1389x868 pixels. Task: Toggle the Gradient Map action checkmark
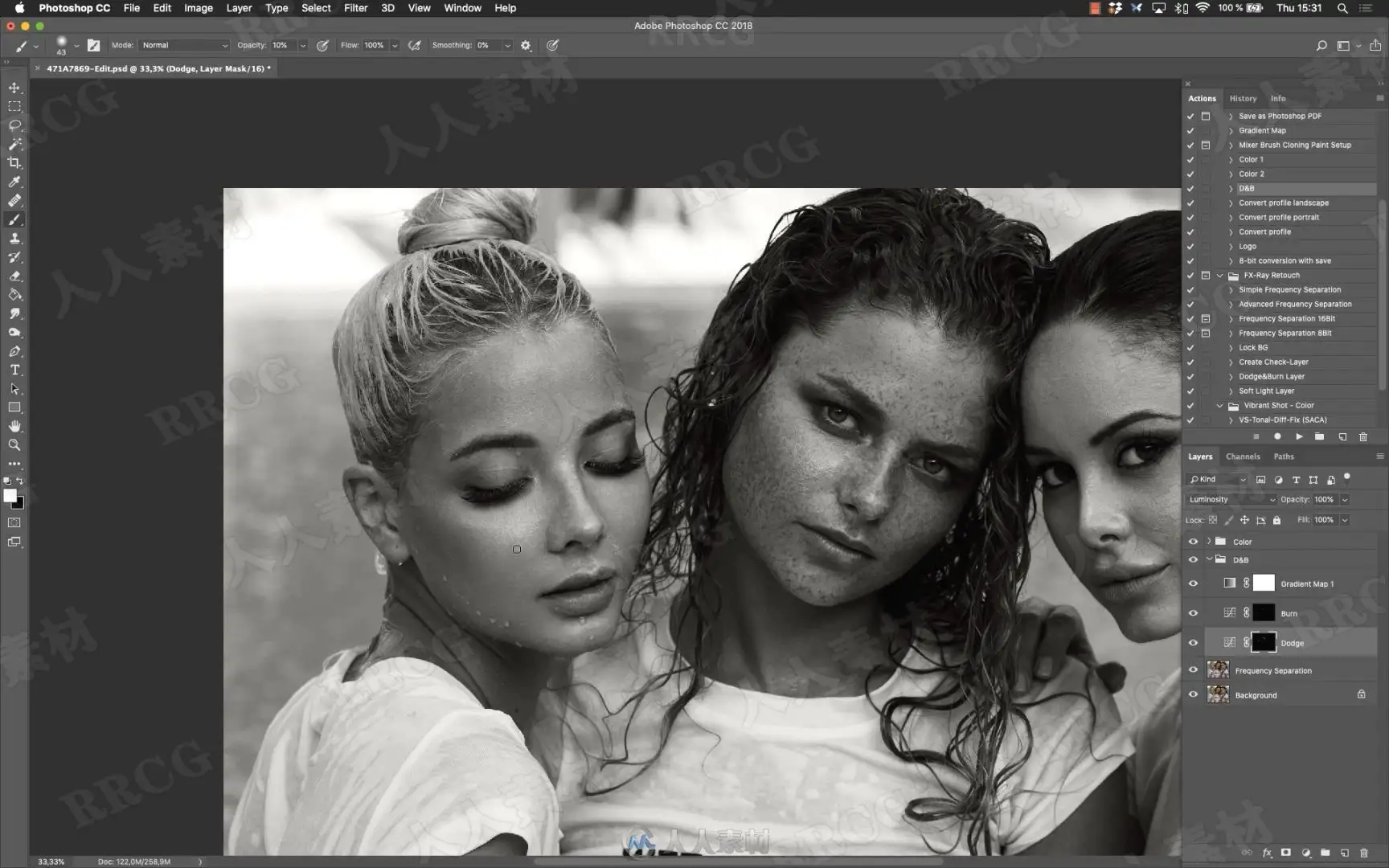click(1190, 130)
